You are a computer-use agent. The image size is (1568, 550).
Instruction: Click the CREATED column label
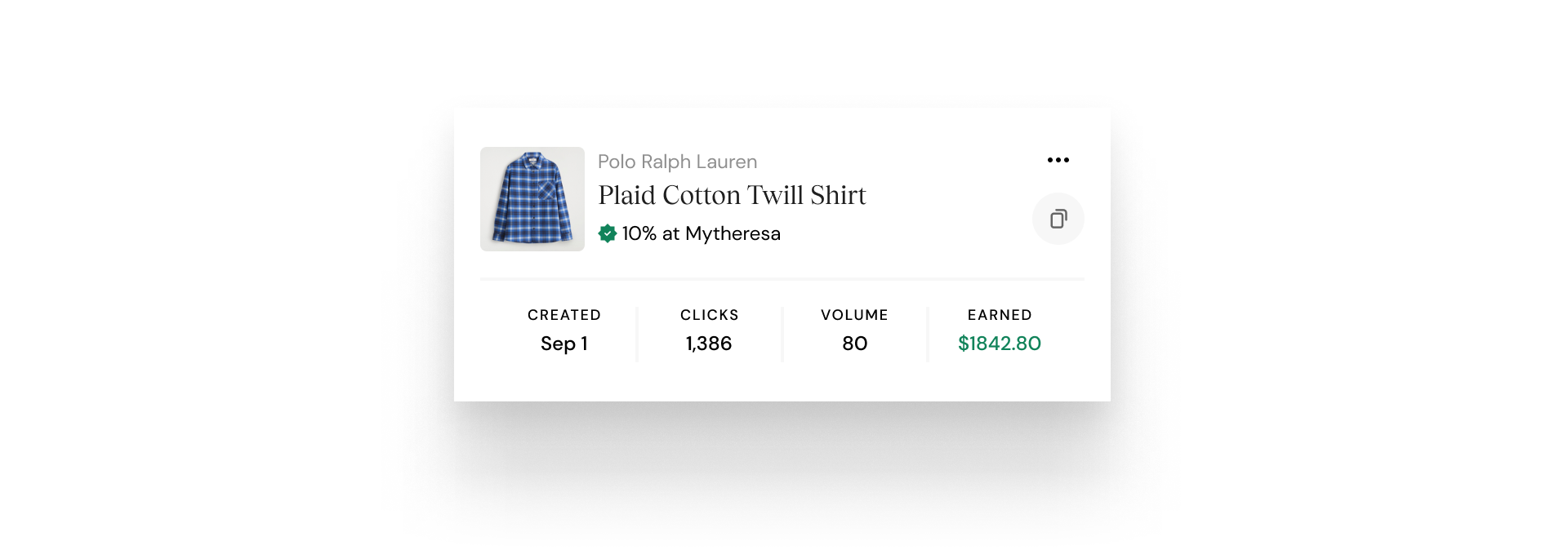[564, 315]
